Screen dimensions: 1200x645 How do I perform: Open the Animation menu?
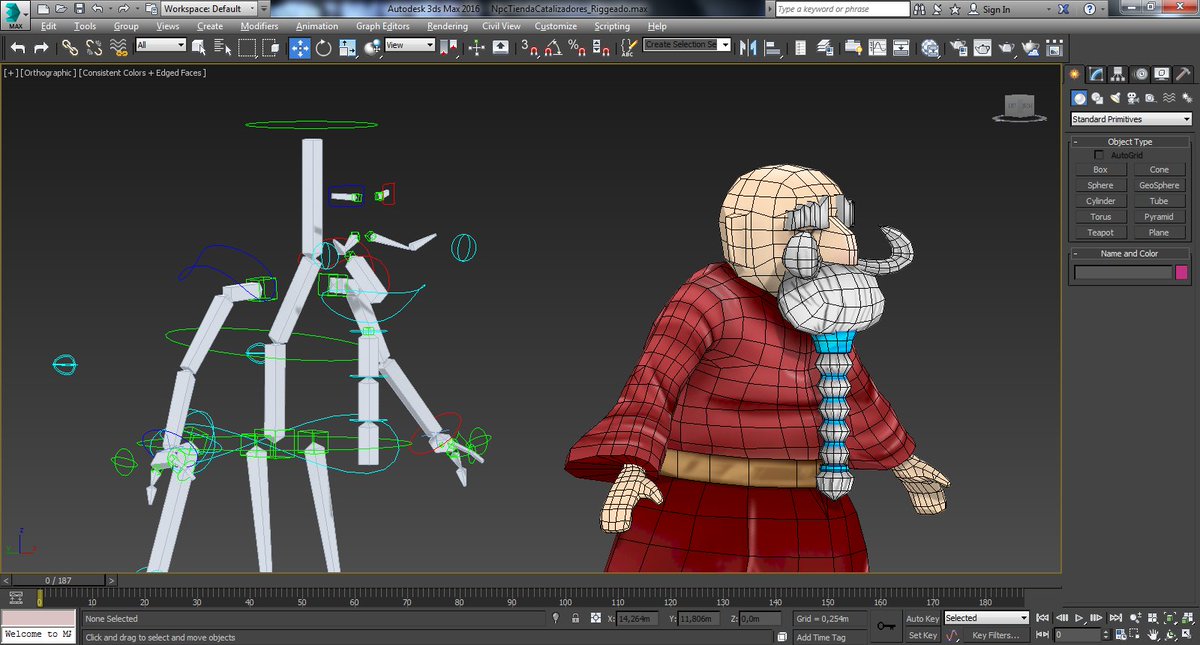pyautogui.click(x=317, y=26)
